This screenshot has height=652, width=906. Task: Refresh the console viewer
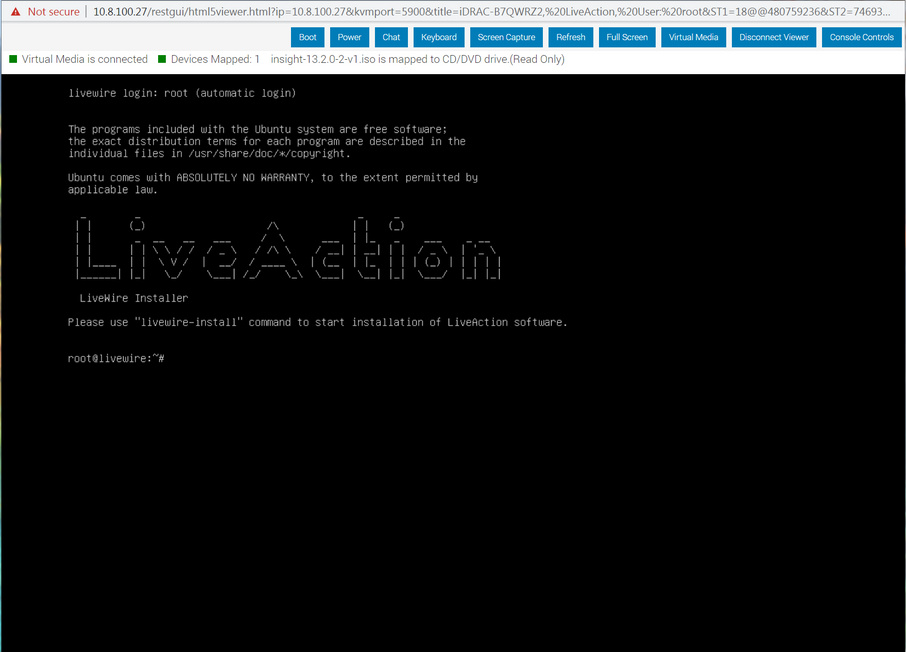[x=570, y=37]
